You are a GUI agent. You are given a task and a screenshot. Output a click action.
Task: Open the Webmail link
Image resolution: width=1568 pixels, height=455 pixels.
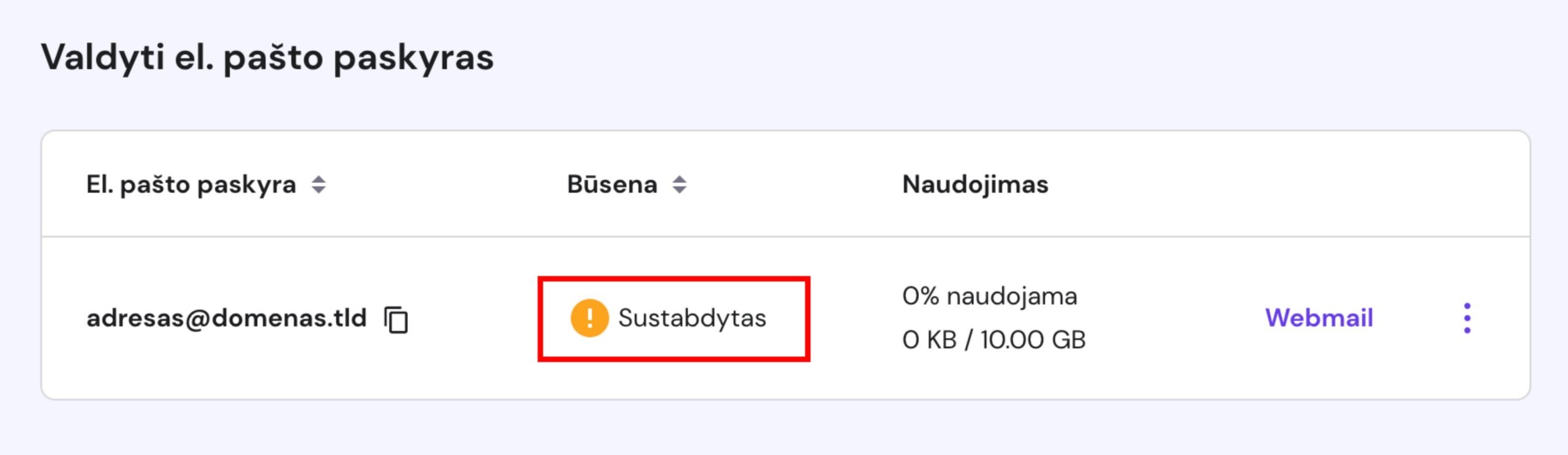1319,318
